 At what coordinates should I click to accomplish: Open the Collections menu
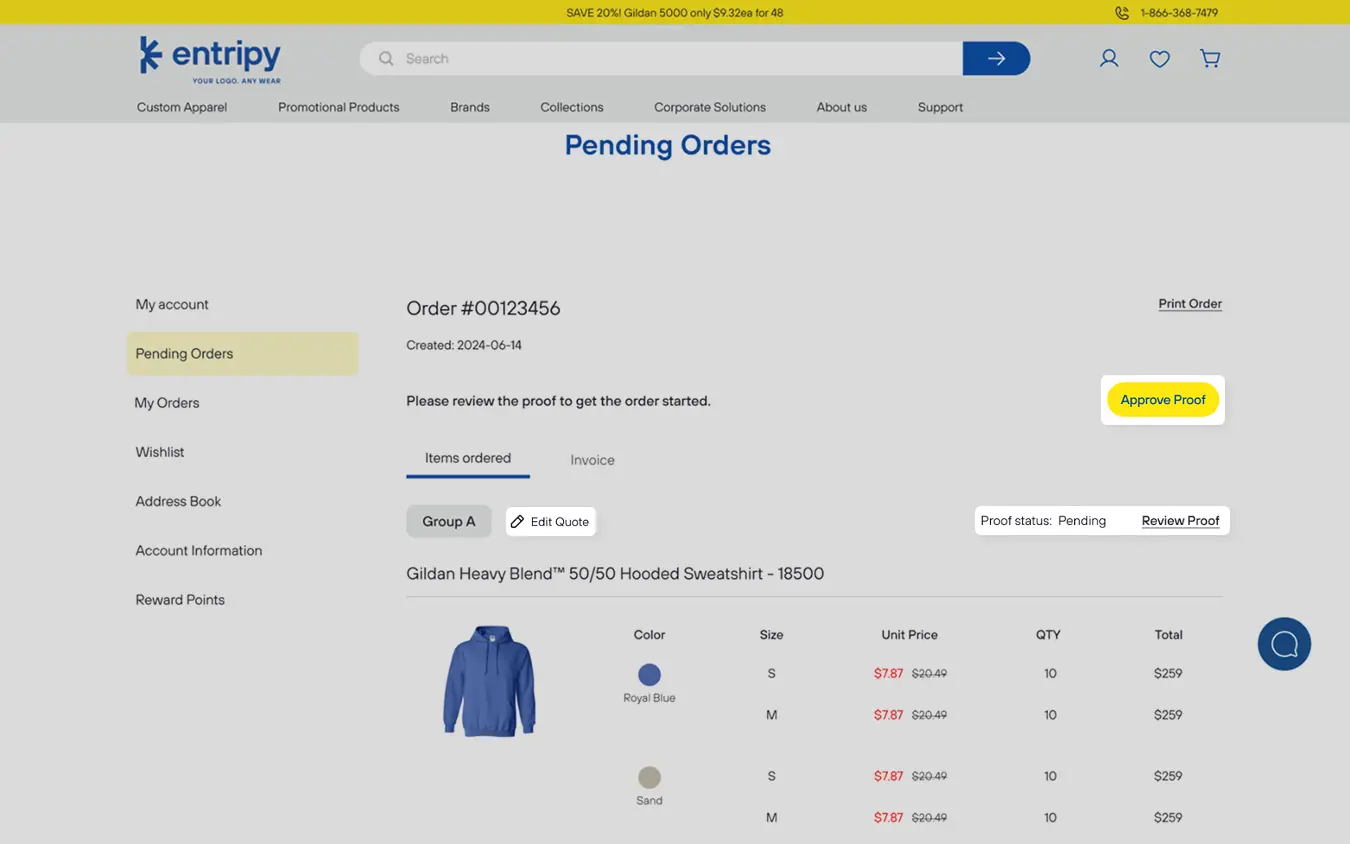pyautogui.click(x=572, y=107)
